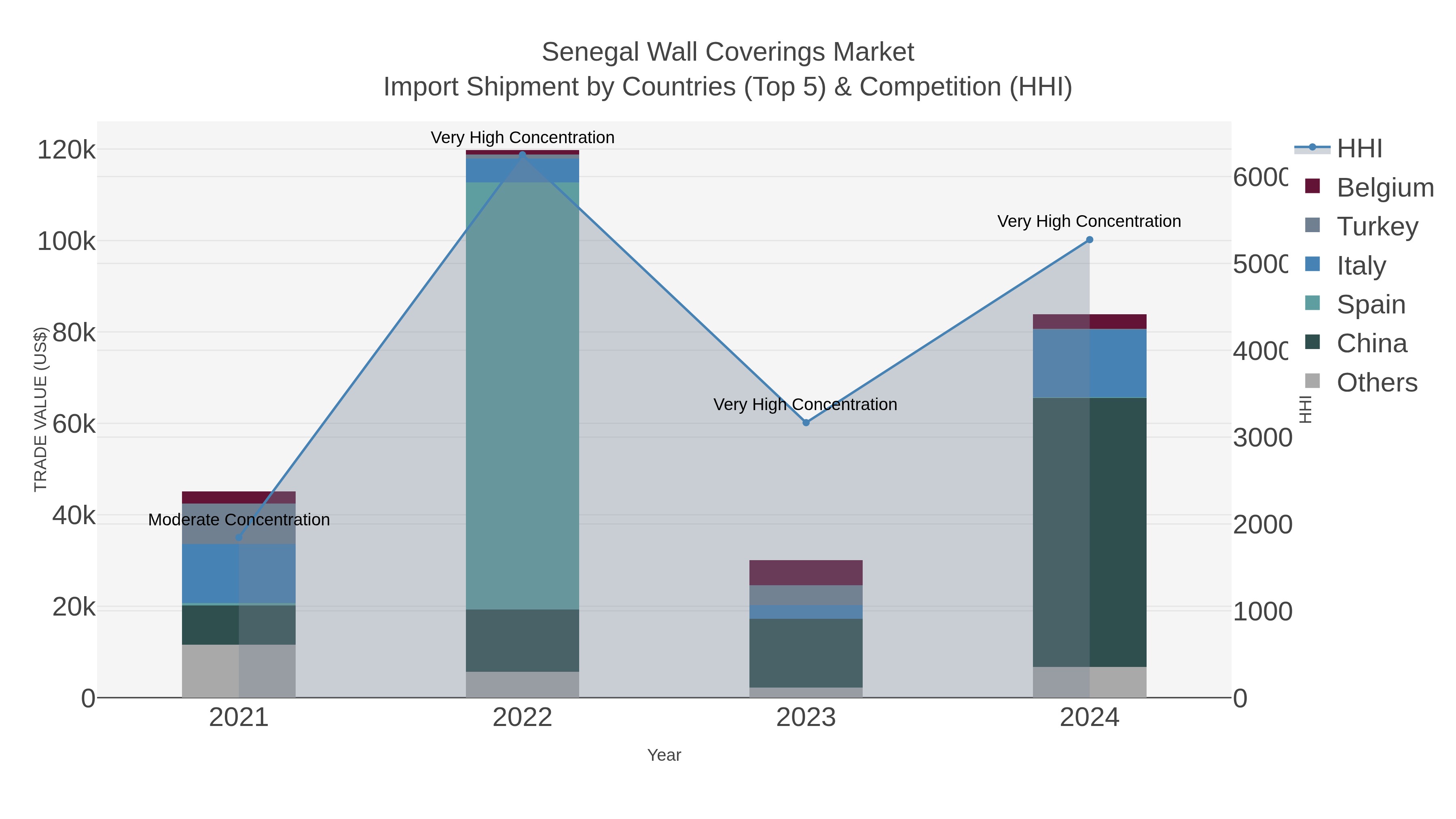Select the China segment in 2024 bar
The image size is (1456, 819).
pos(1090,532)
